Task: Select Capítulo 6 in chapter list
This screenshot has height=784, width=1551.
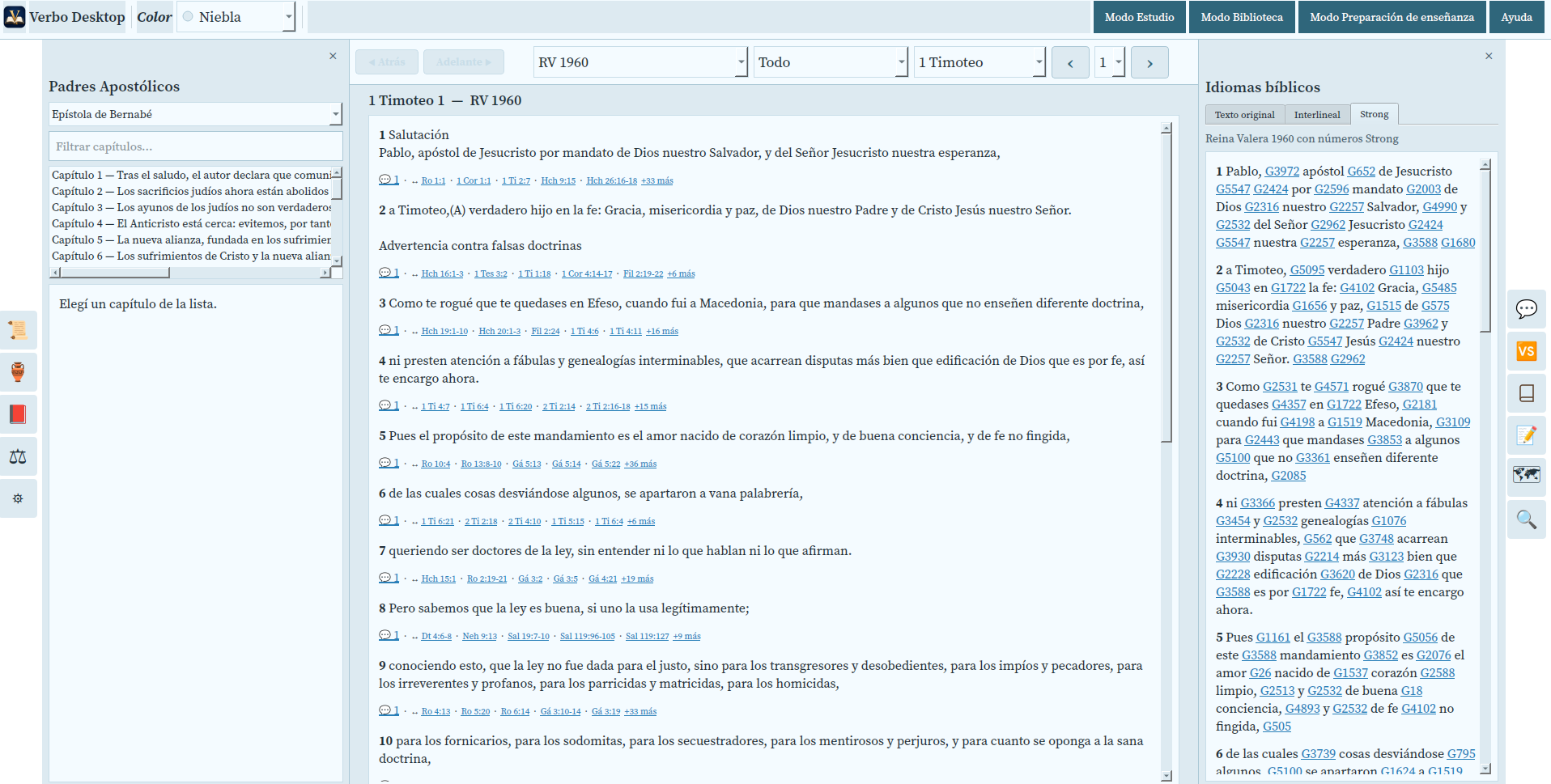Action: (x=191, y=256)
